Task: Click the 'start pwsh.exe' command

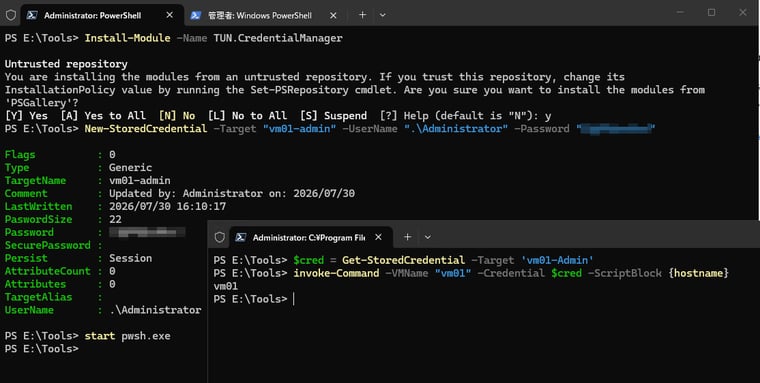Action: [127, 336]
